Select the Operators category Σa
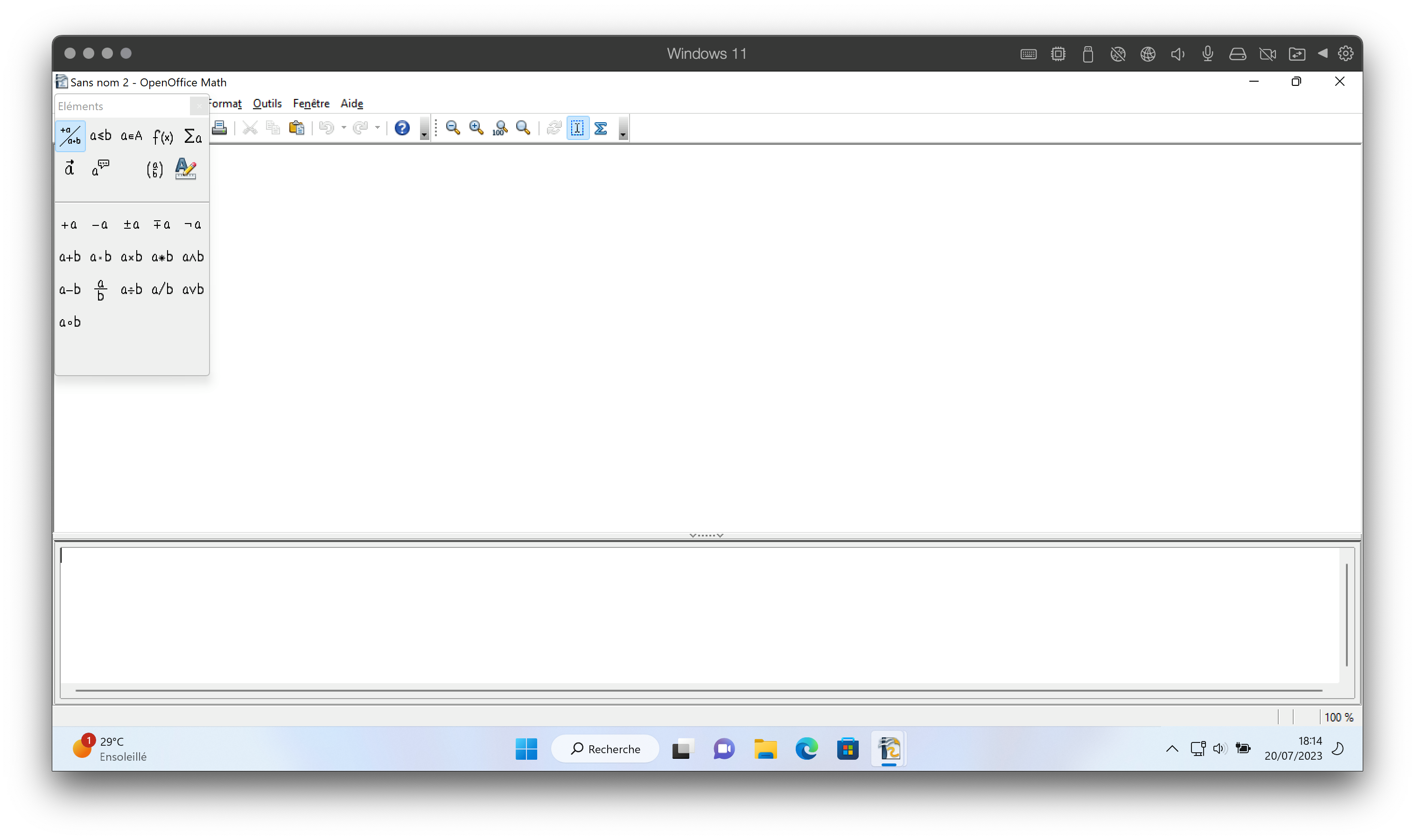The image size is (1415, 840). pyautogui.click(x=193, y=136)
